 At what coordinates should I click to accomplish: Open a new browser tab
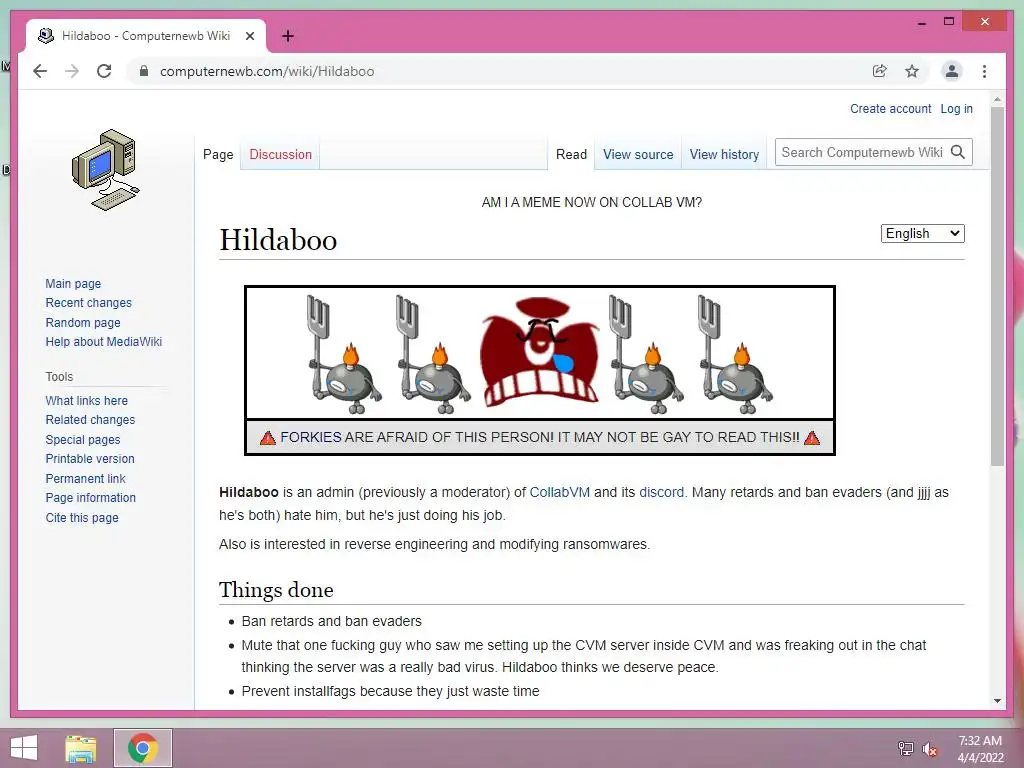tap(288, 36)
